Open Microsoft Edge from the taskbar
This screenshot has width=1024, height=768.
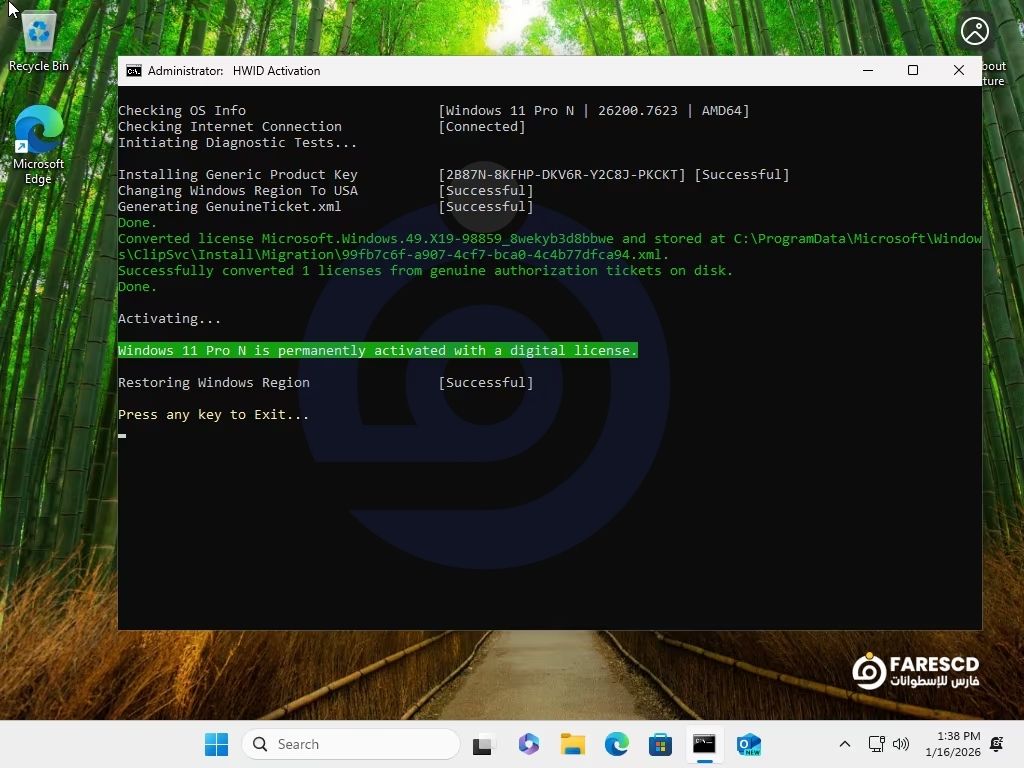click(617, 744)
